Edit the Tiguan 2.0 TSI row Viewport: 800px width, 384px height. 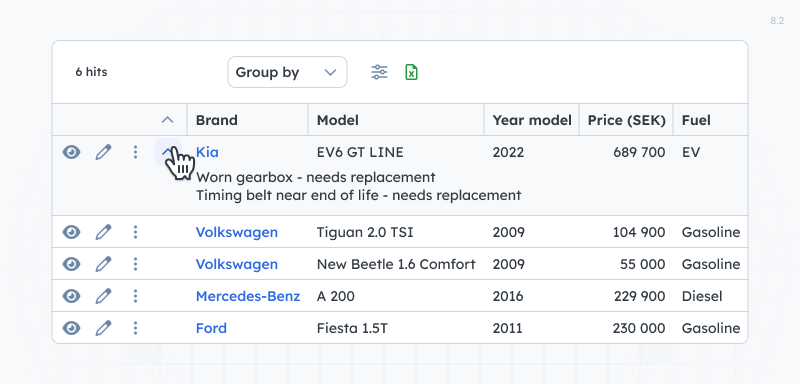[x=103, y=232]
